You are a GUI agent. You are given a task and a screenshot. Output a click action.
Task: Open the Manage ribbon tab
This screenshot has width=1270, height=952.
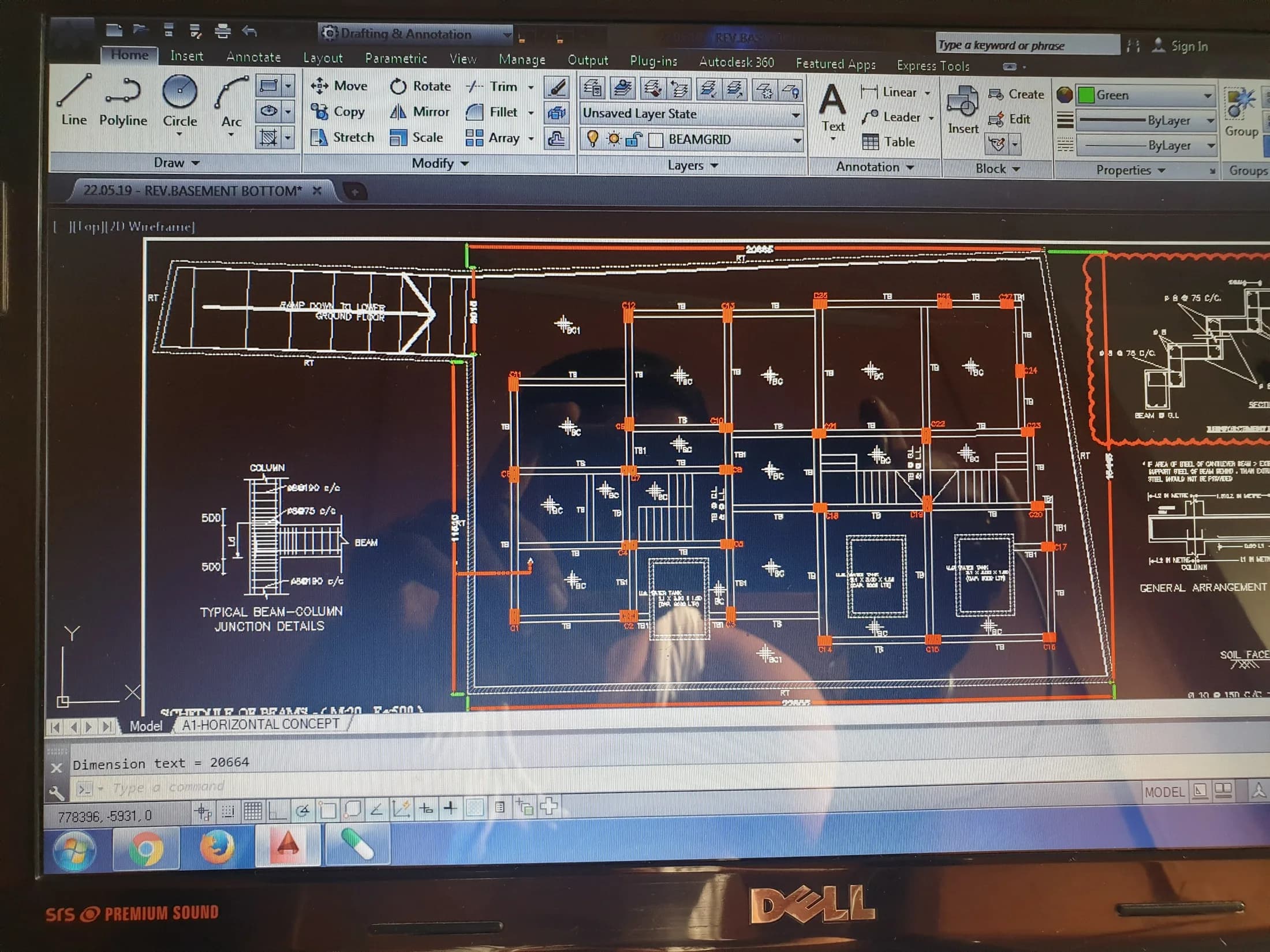522,59
